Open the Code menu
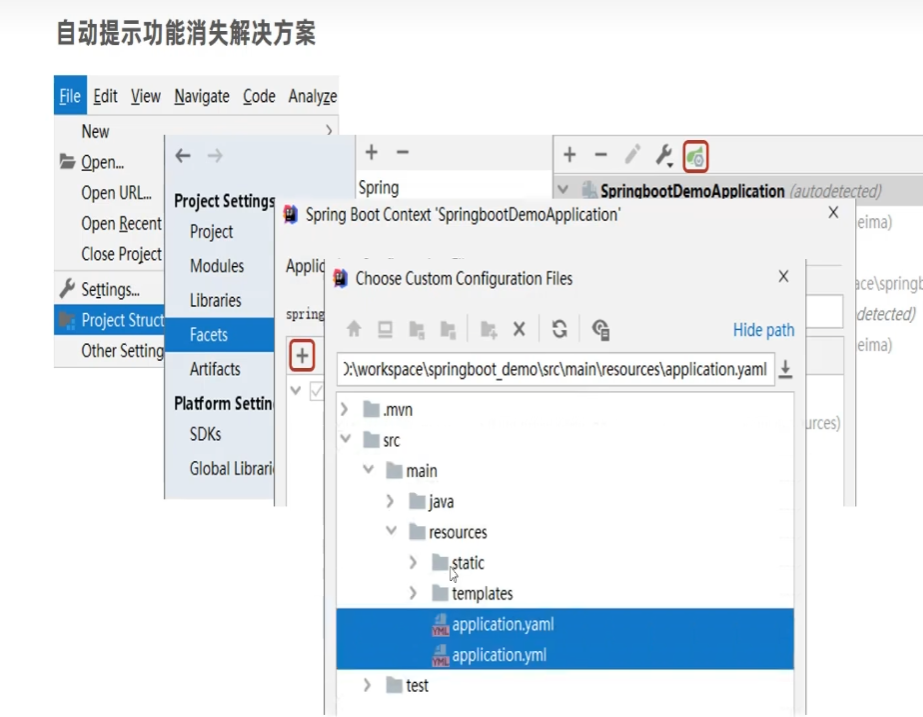The height and width of the screenshot is (717, 923). pyautogui.click(x=259, y=95)
